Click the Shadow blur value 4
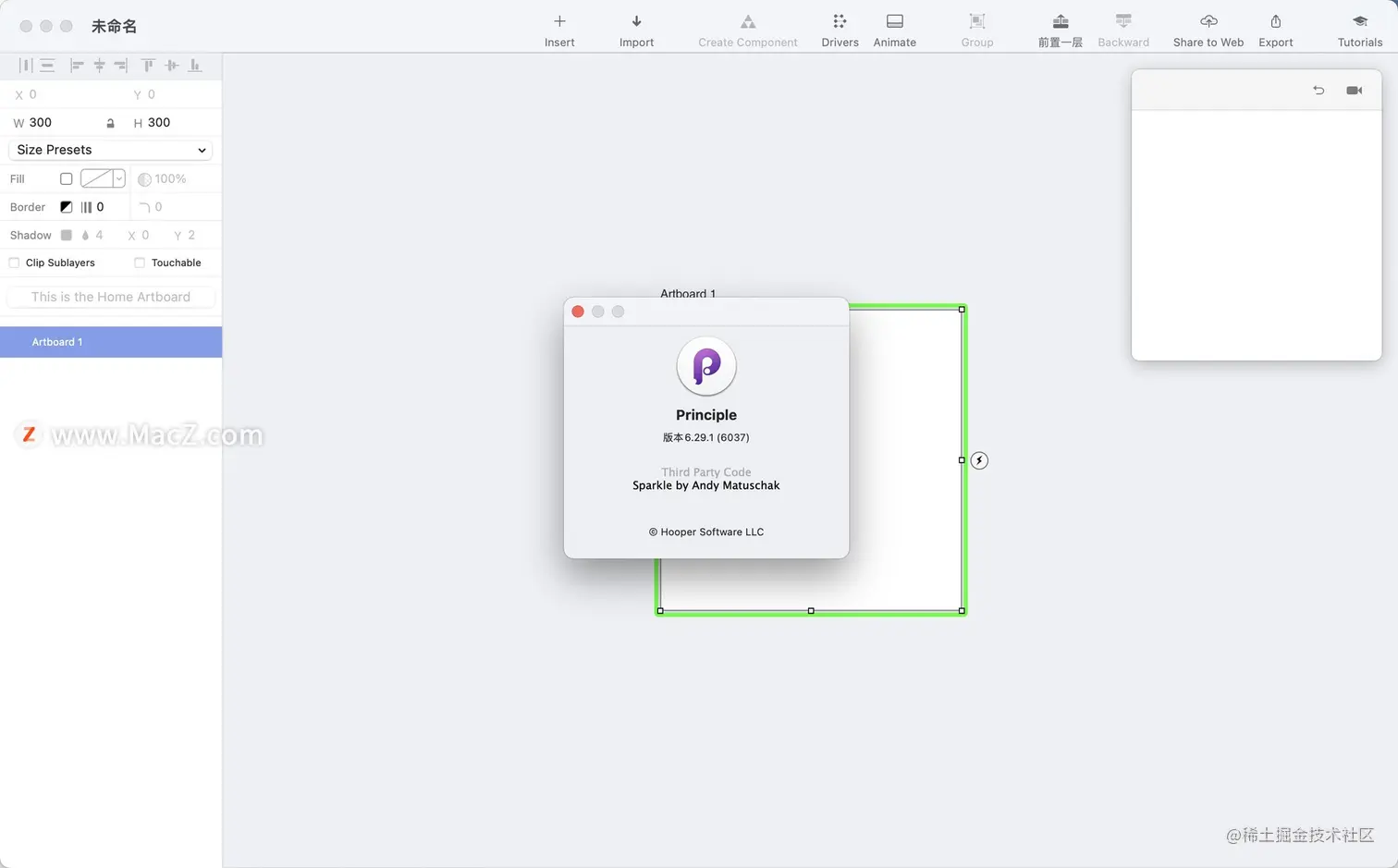Image resolution: width=1398 pixels, height=868 pixels. click(100, 235)
